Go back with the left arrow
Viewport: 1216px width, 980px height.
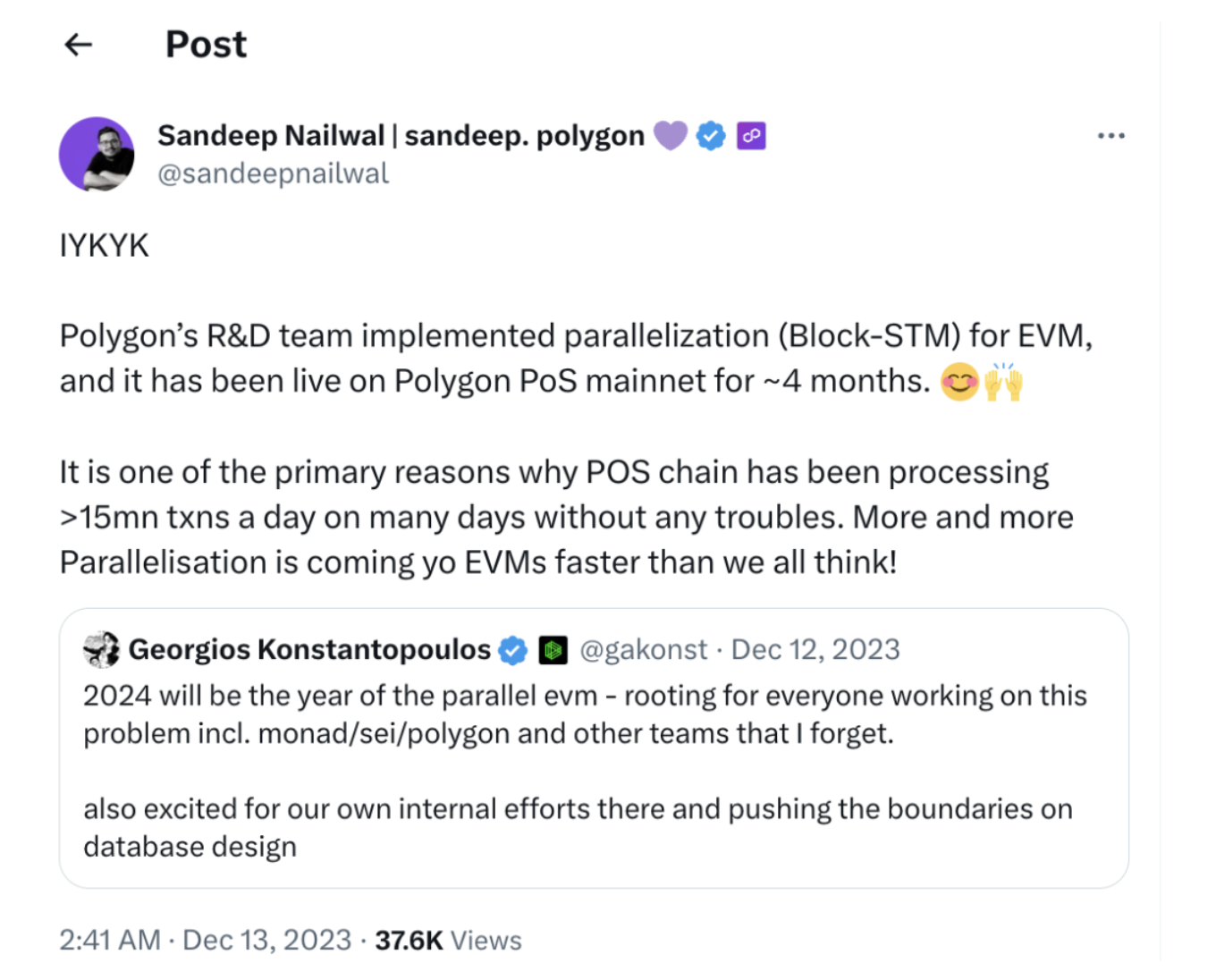79,45
